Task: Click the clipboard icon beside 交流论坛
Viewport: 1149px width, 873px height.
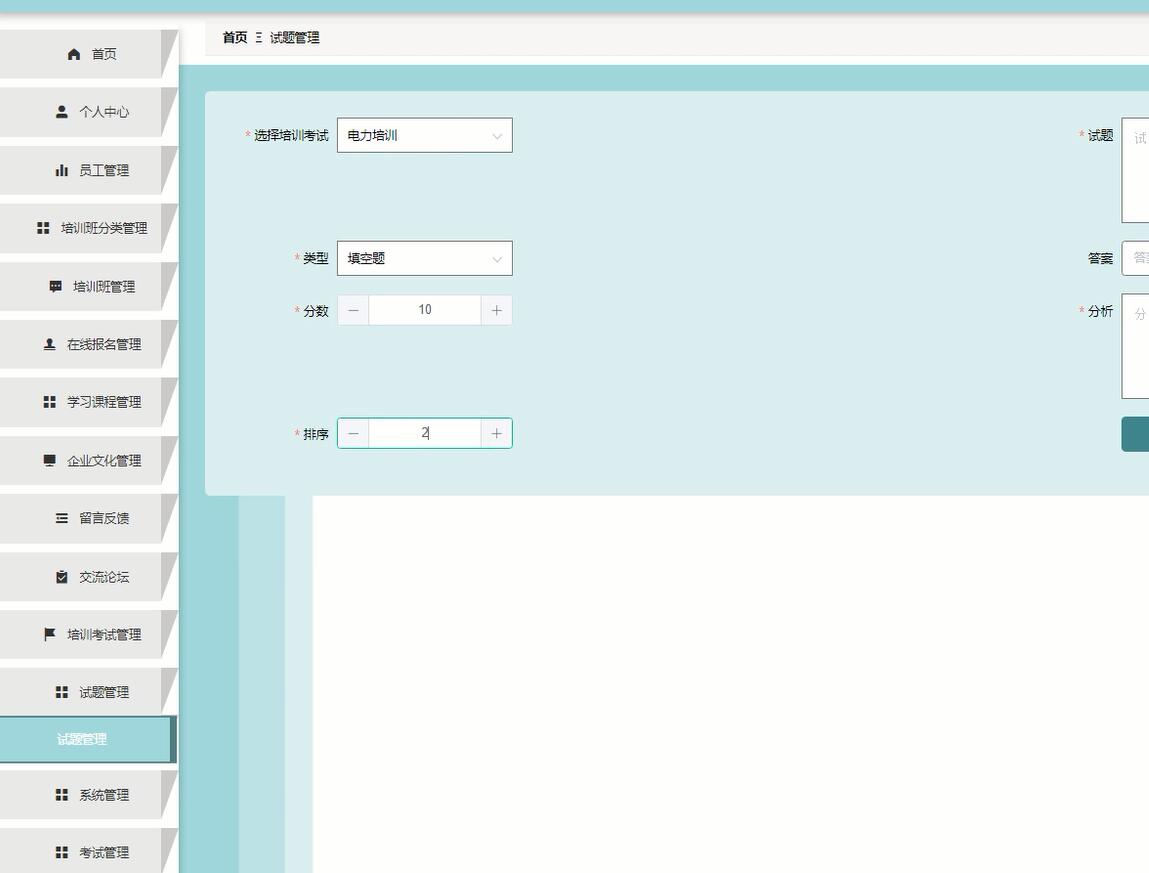Action: [x=62, y=577]
